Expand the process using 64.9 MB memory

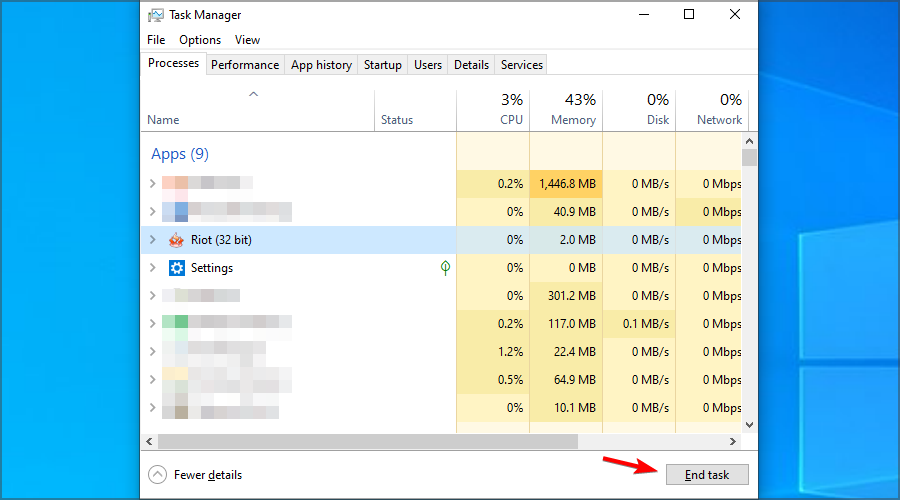153,380
